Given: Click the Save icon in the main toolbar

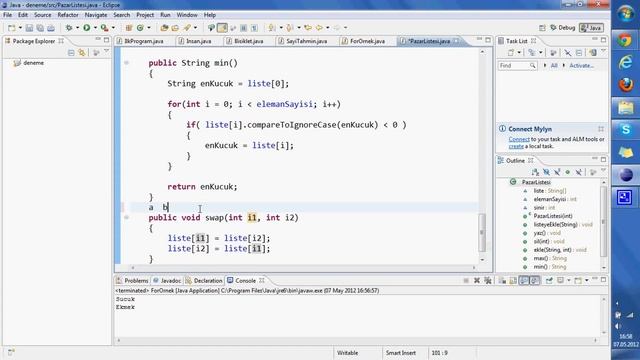Looking at the screenshot, I should point(29,28).
